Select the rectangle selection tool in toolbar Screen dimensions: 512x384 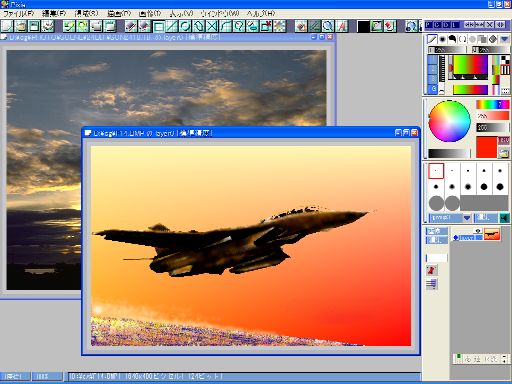pos(159,26)
